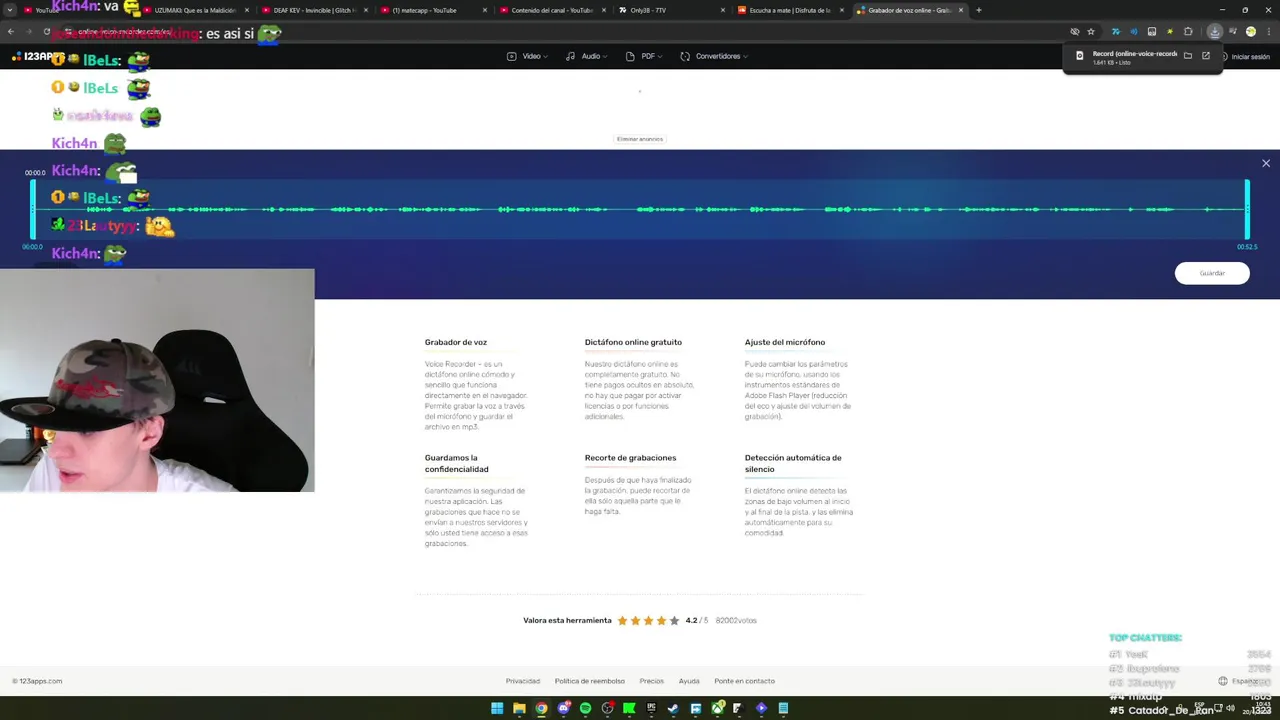Click the middle of the audio waveform

[x=640, y=209]
